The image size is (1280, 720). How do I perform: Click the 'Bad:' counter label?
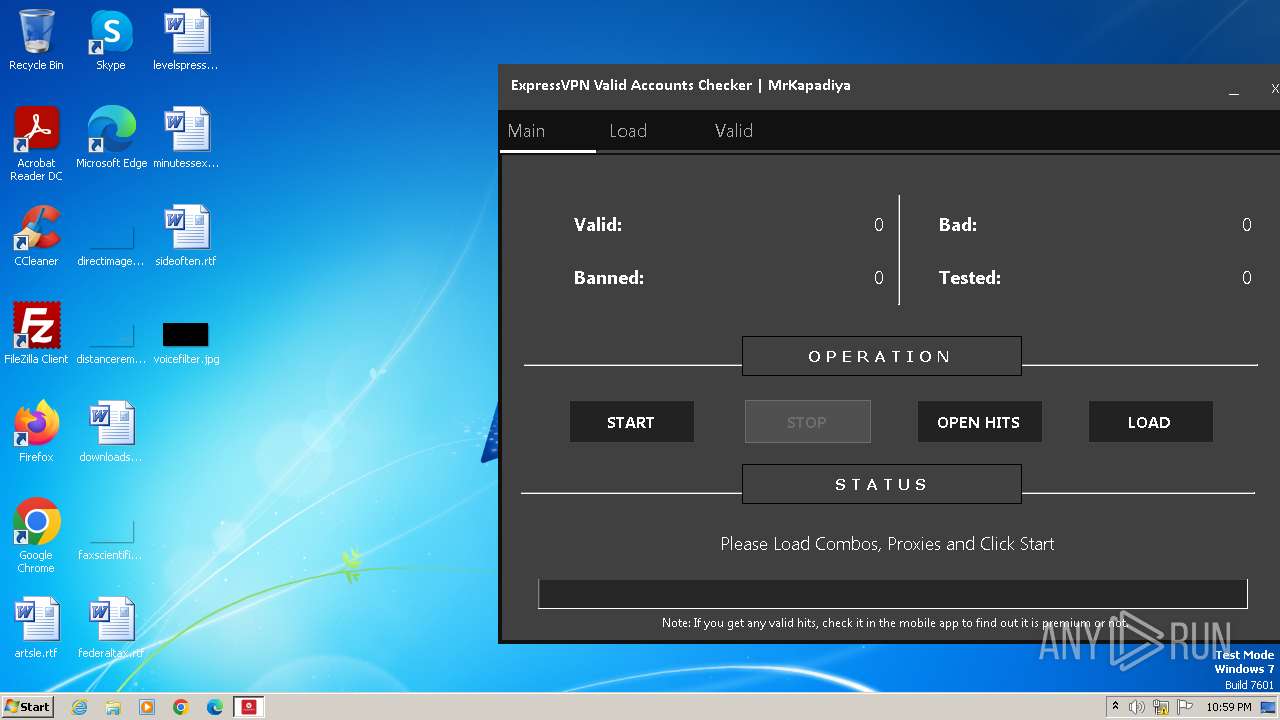tap(958, 225)
